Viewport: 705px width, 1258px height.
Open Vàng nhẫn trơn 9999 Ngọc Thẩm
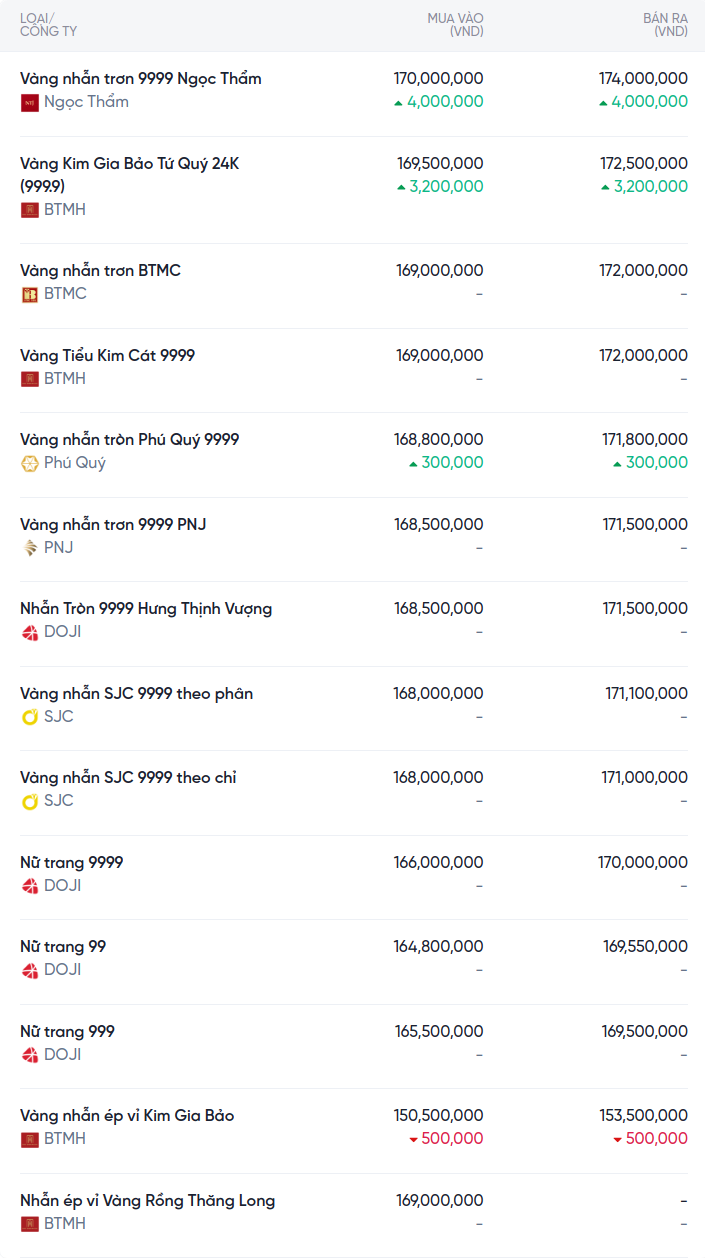click(x=141, y=79)
